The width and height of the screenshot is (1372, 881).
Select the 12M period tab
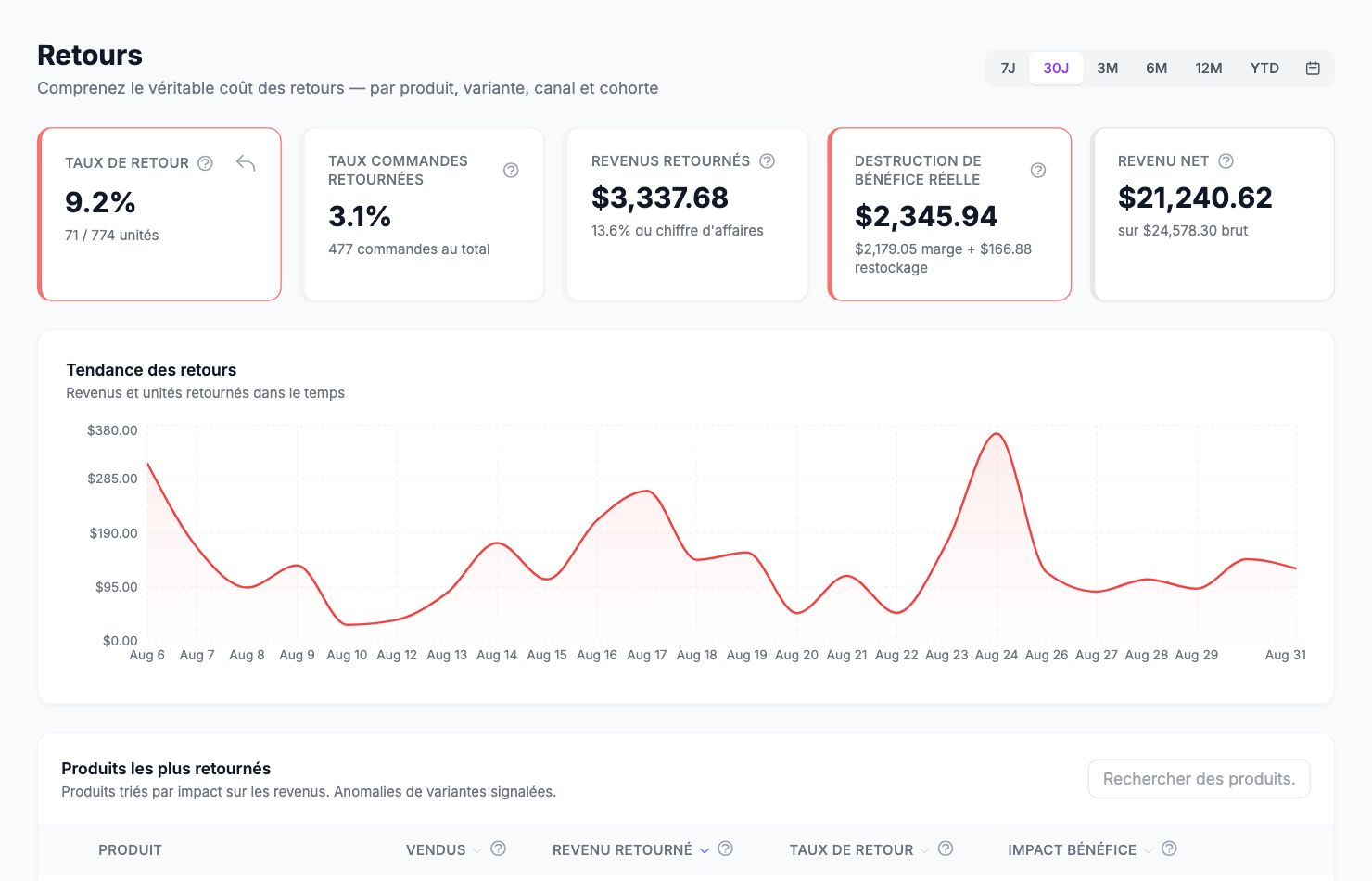(1209, 68)
